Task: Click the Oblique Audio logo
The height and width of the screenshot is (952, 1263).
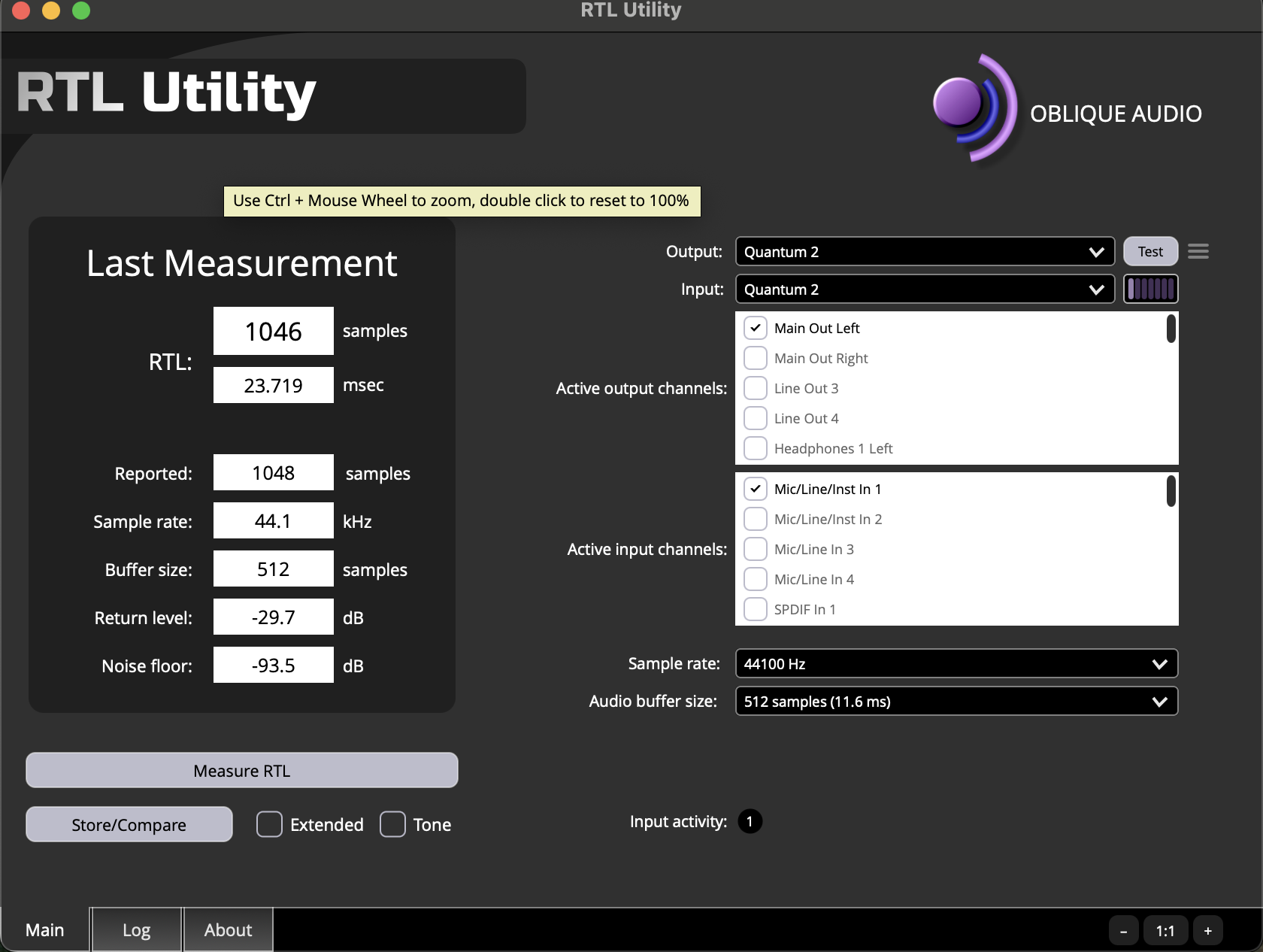Action: point(975,108)
